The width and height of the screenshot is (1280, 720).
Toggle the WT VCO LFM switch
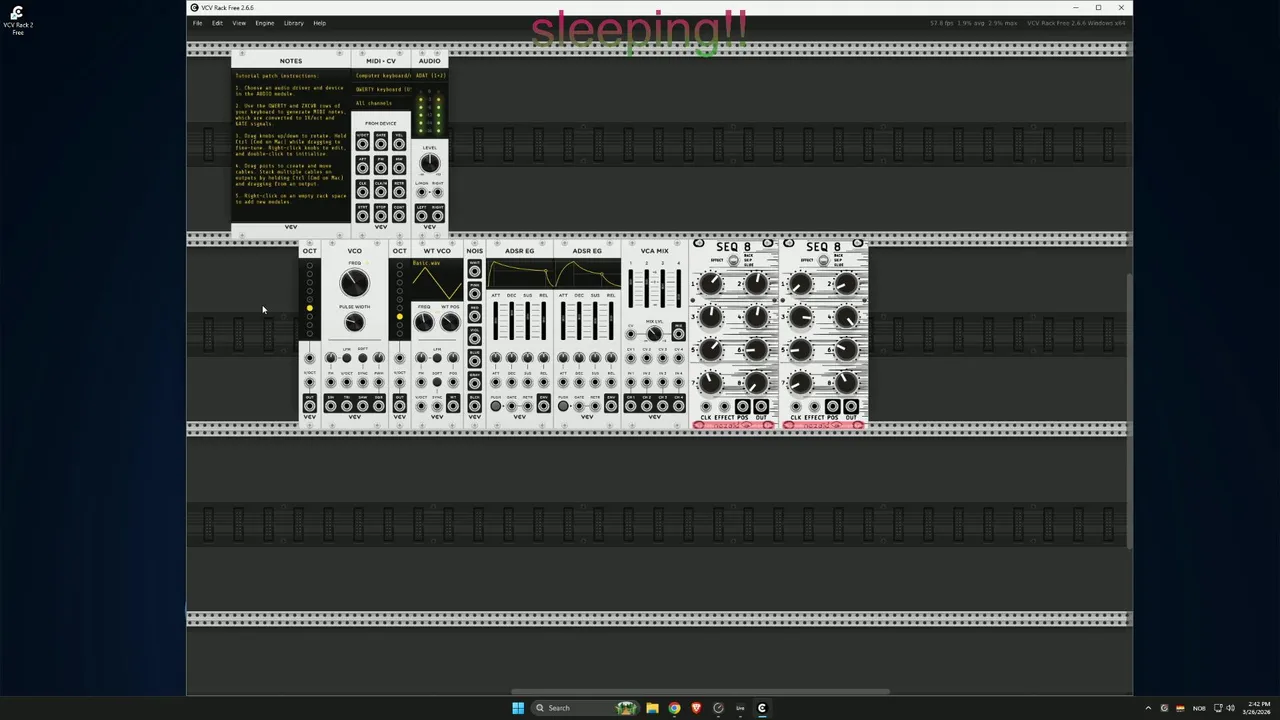point(437,358)
